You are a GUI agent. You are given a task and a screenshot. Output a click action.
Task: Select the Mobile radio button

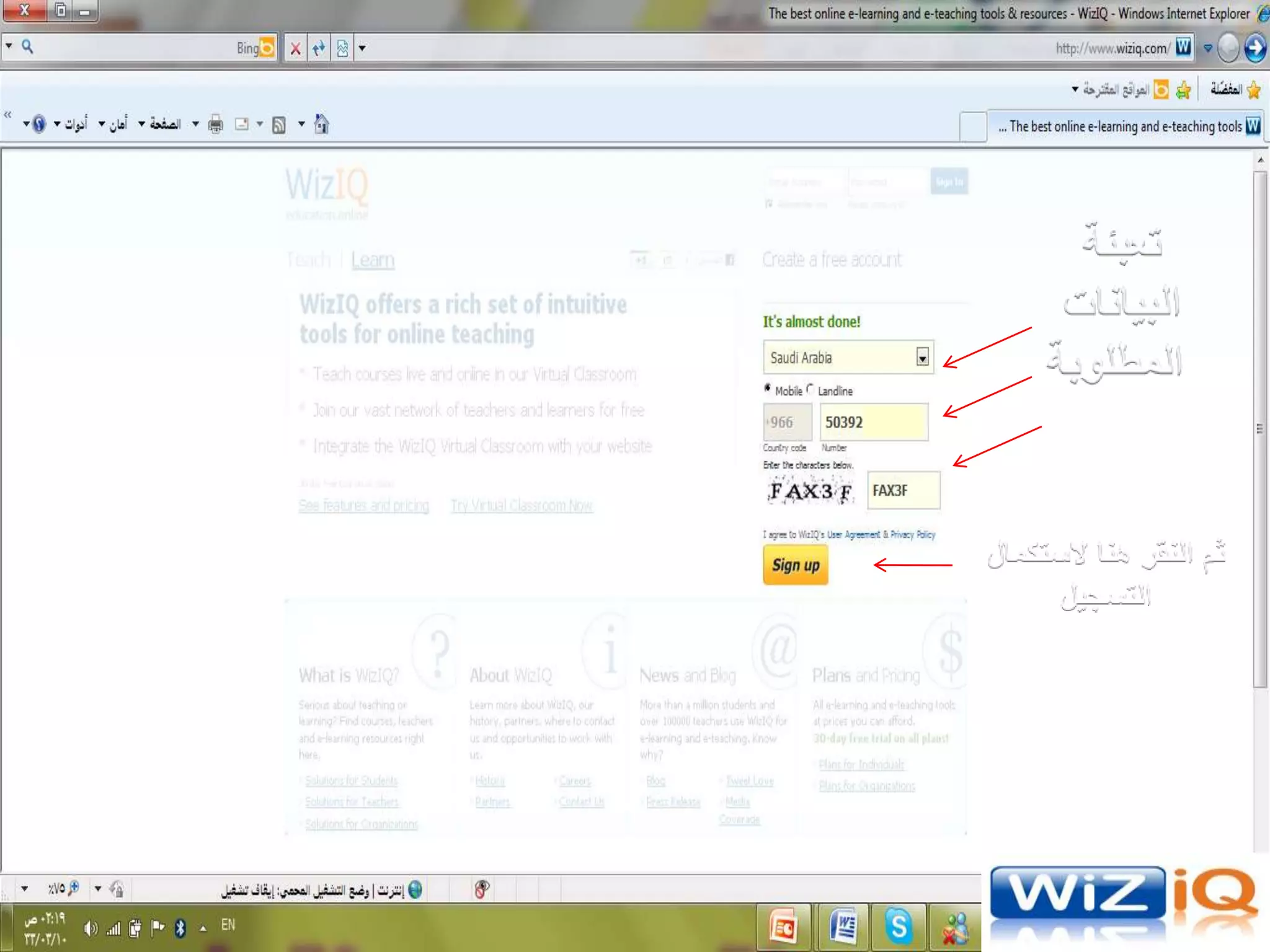point(768,389)
